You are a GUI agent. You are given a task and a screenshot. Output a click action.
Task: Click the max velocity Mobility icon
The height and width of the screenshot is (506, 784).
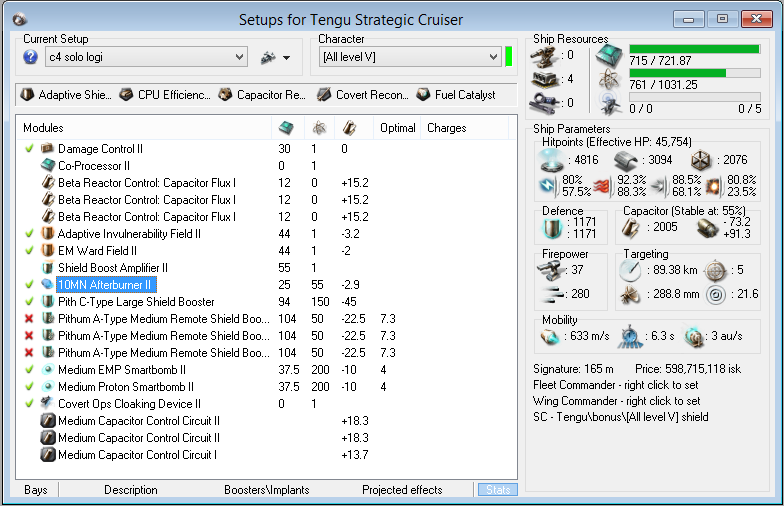[x=549, y=336]
